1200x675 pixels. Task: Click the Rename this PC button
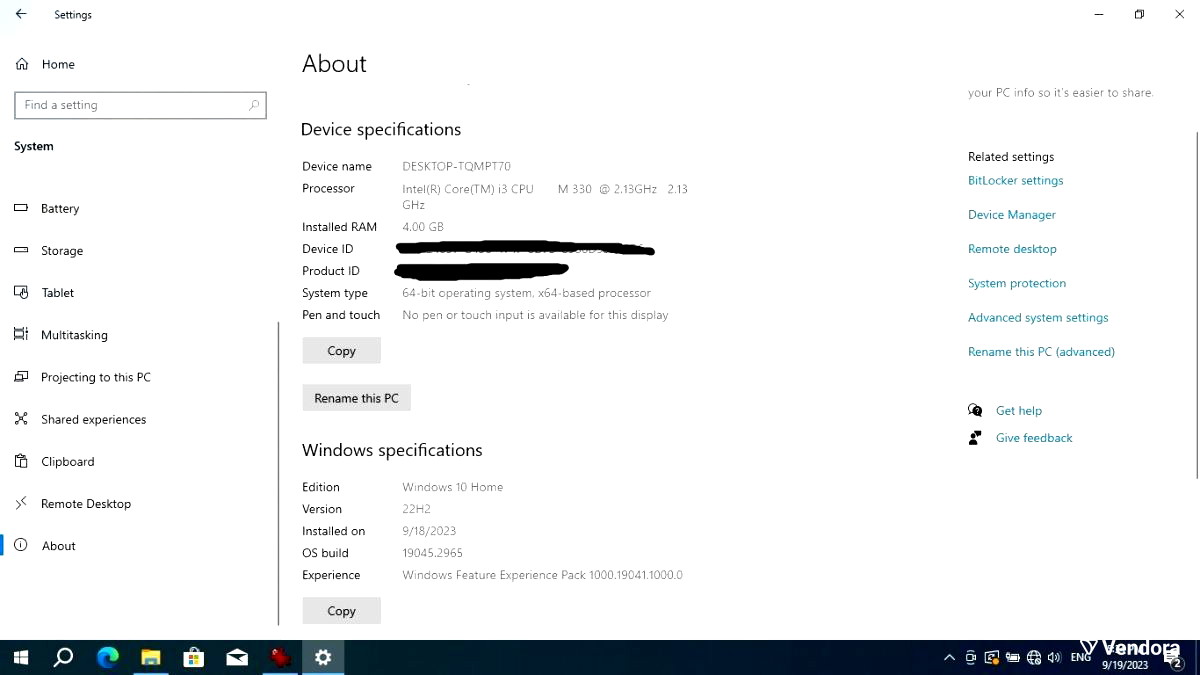(x=356, y=398)
